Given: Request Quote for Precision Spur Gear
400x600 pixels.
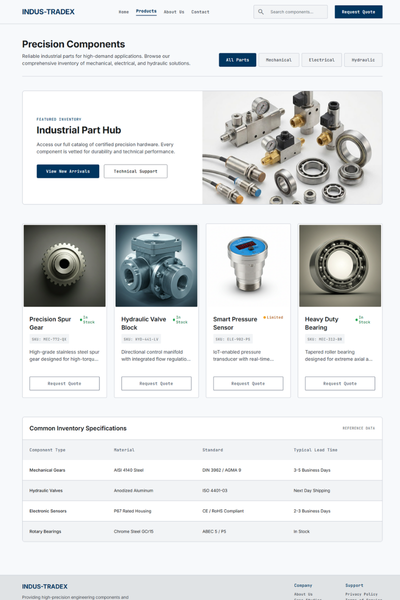Looking at the screenshot, I should 64,383.
